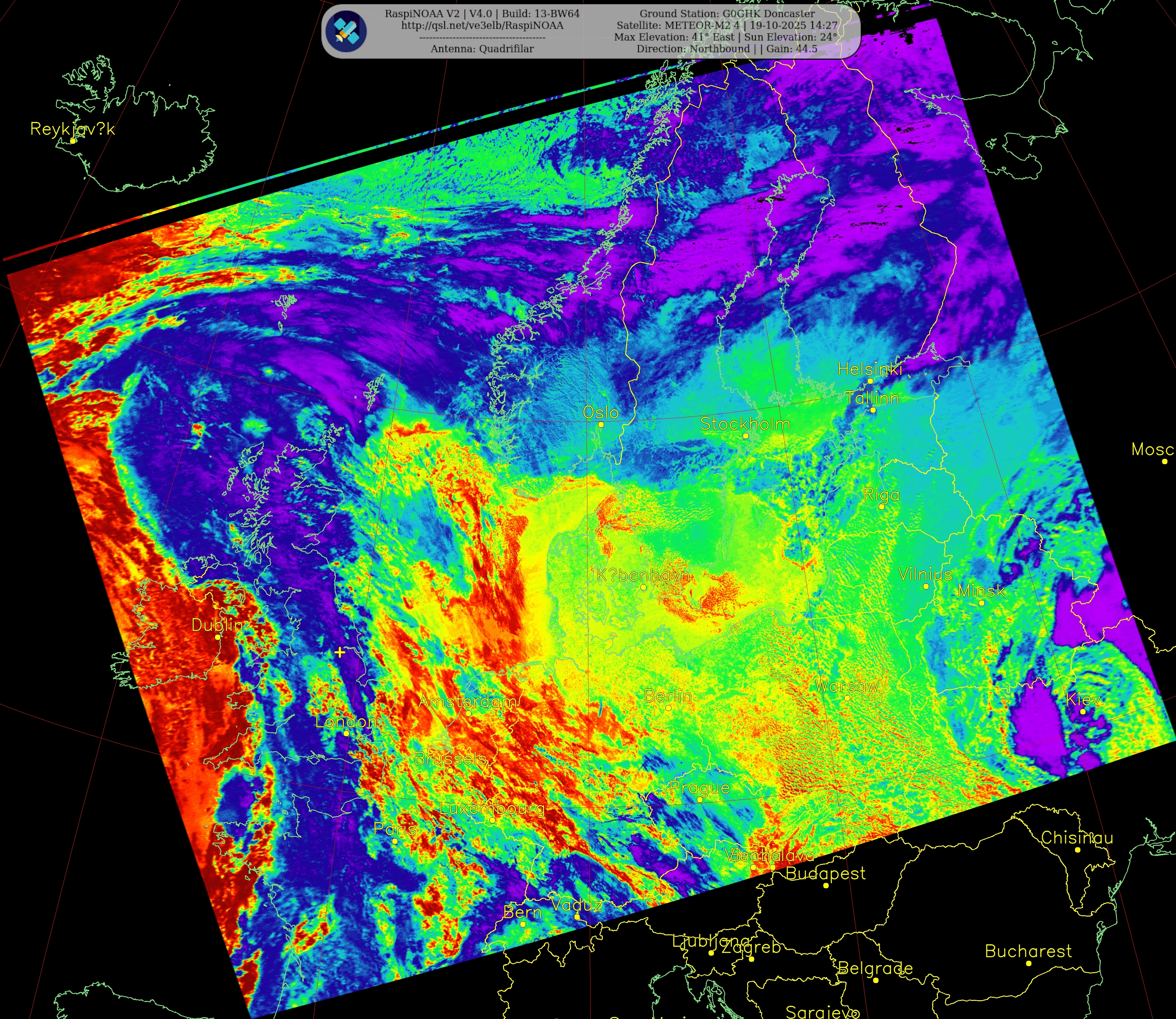This screenshot has width=1176, height=1019.
Task: Click the Oslo city marker dot
Action: pos(601,424)
